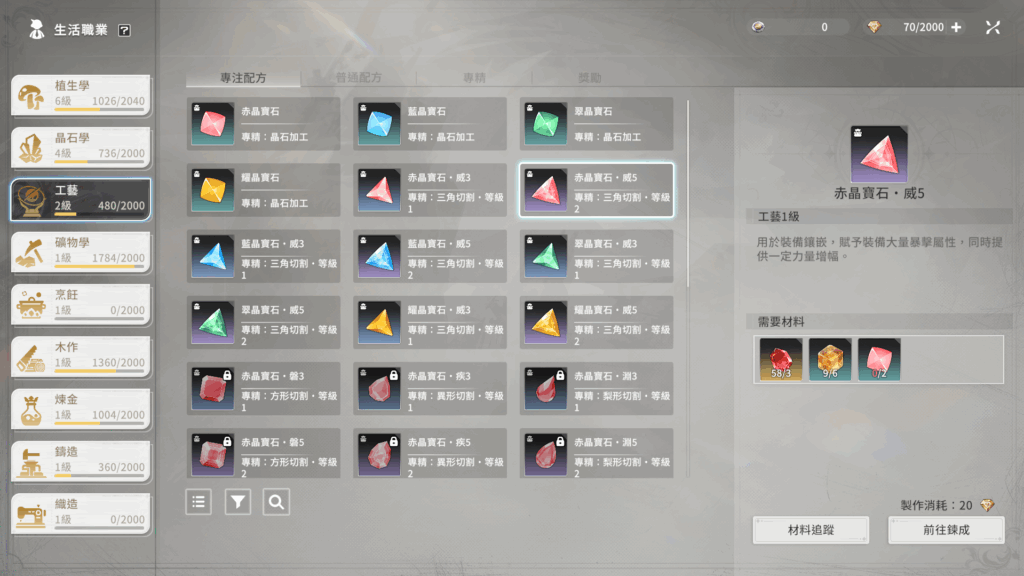Click the 58/3 red ore material

coord(781,359)
